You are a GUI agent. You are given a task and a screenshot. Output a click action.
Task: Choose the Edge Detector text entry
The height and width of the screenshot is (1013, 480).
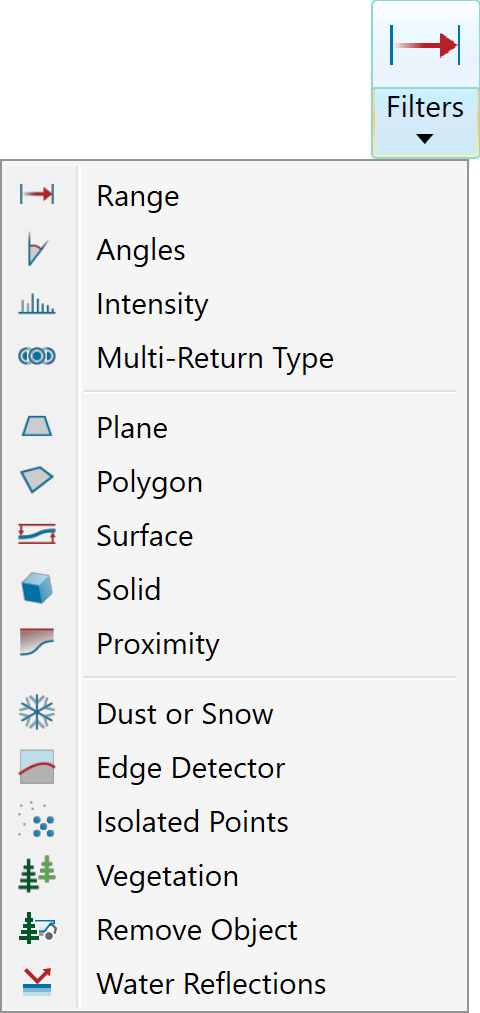point(191,768)
